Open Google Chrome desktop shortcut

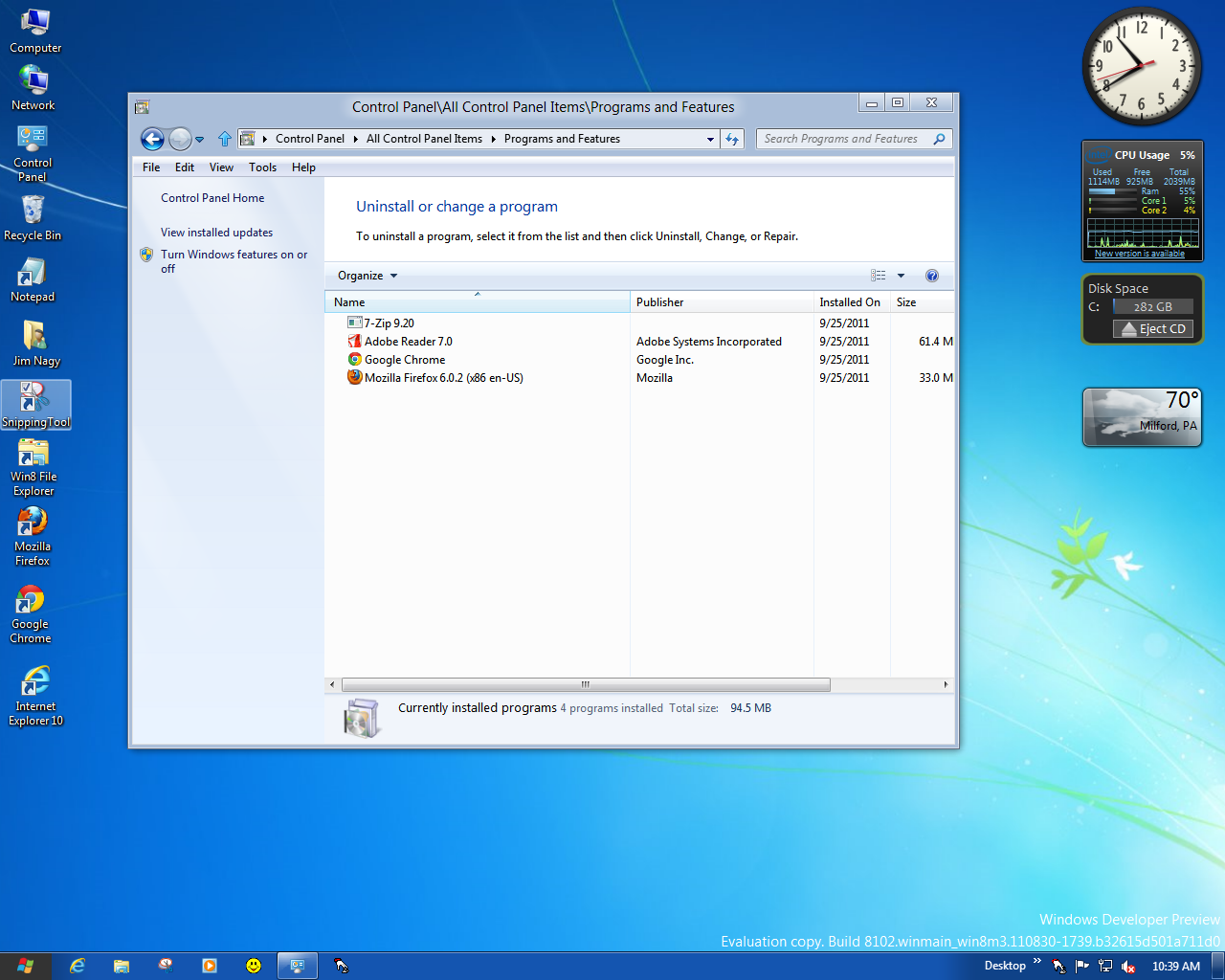[31, 613]
